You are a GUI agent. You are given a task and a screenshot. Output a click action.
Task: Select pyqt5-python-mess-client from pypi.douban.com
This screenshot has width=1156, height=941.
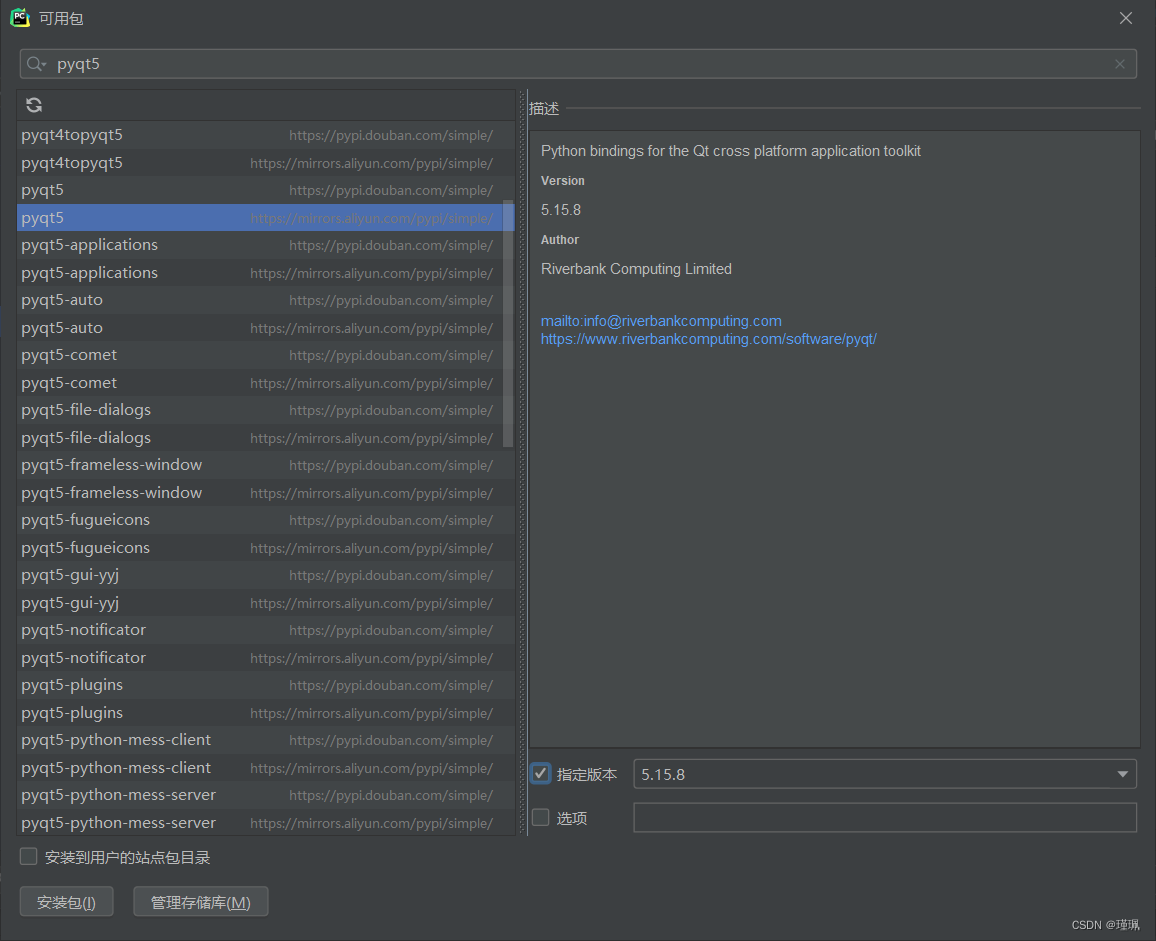(x=265, y=740)
